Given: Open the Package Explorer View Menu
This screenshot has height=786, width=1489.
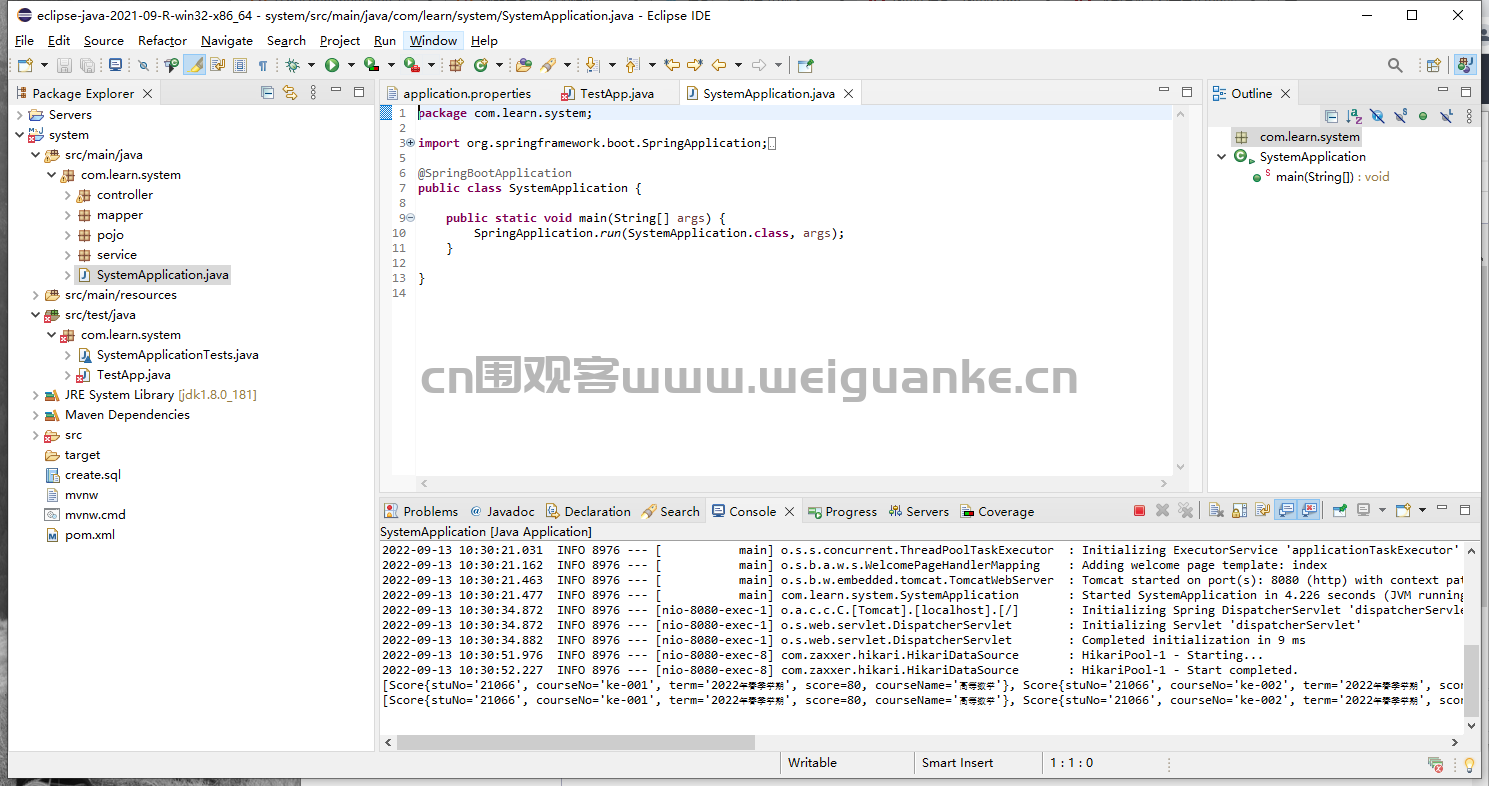Looking at the screenshot, I should click(x=313, y=93).
